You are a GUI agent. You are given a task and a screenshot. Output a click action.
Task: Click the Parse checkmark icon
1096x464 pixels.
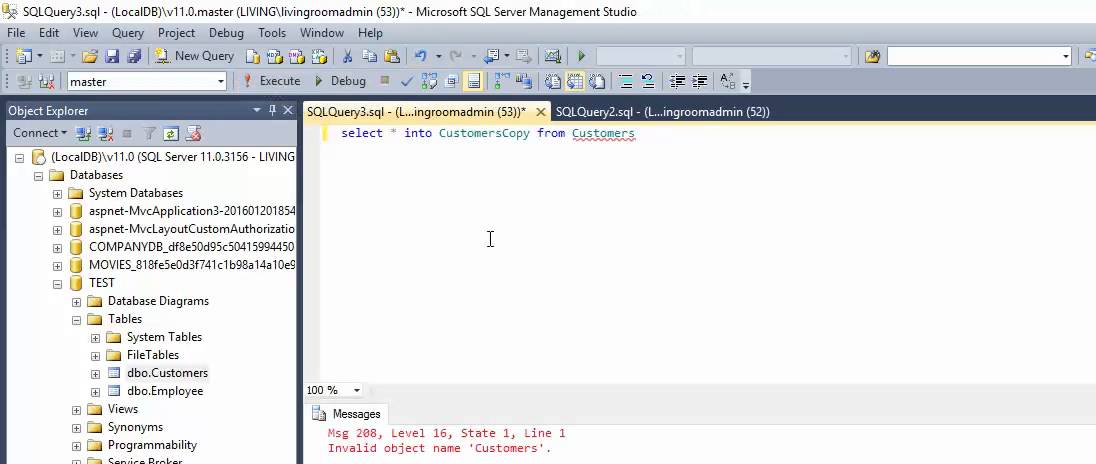click(x=407, y=81)
